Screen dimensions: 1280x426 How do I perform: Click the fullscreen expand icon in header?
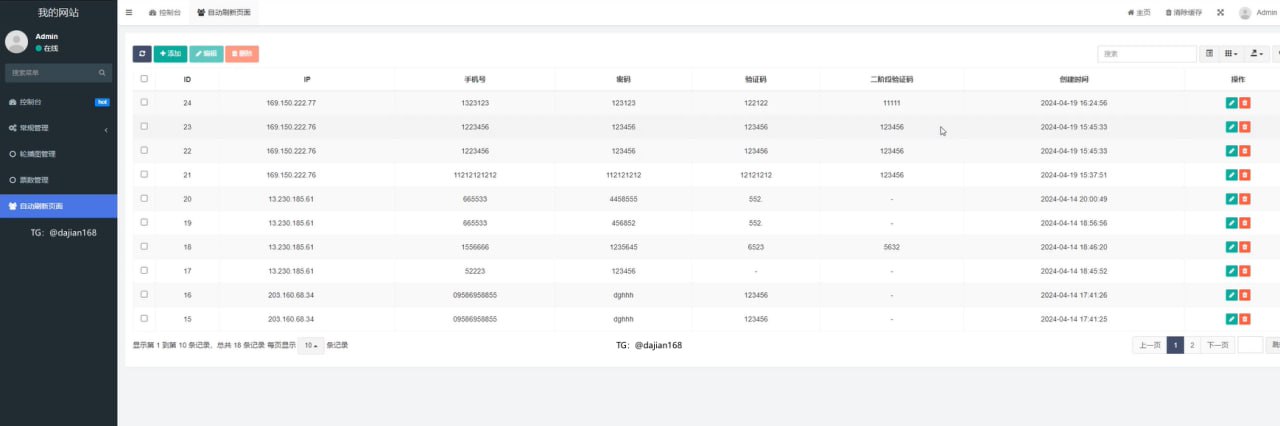(x=1221, y=13)
